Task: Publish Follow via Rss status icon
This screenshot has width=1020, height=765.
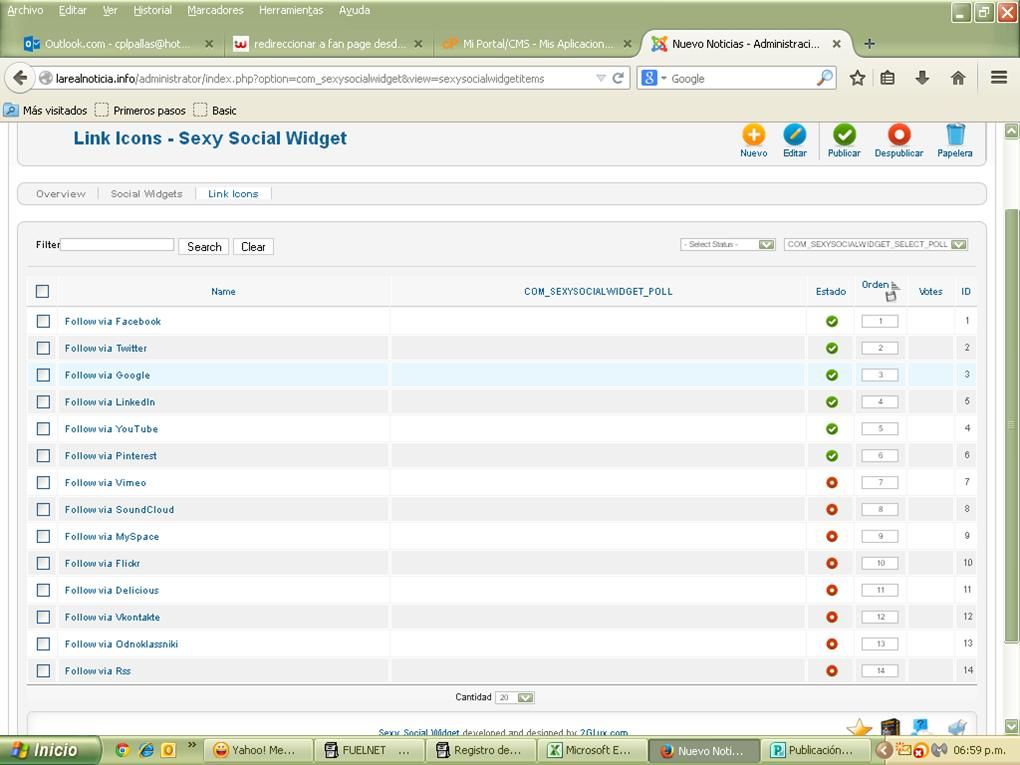Action: click(x=831, y=671)
